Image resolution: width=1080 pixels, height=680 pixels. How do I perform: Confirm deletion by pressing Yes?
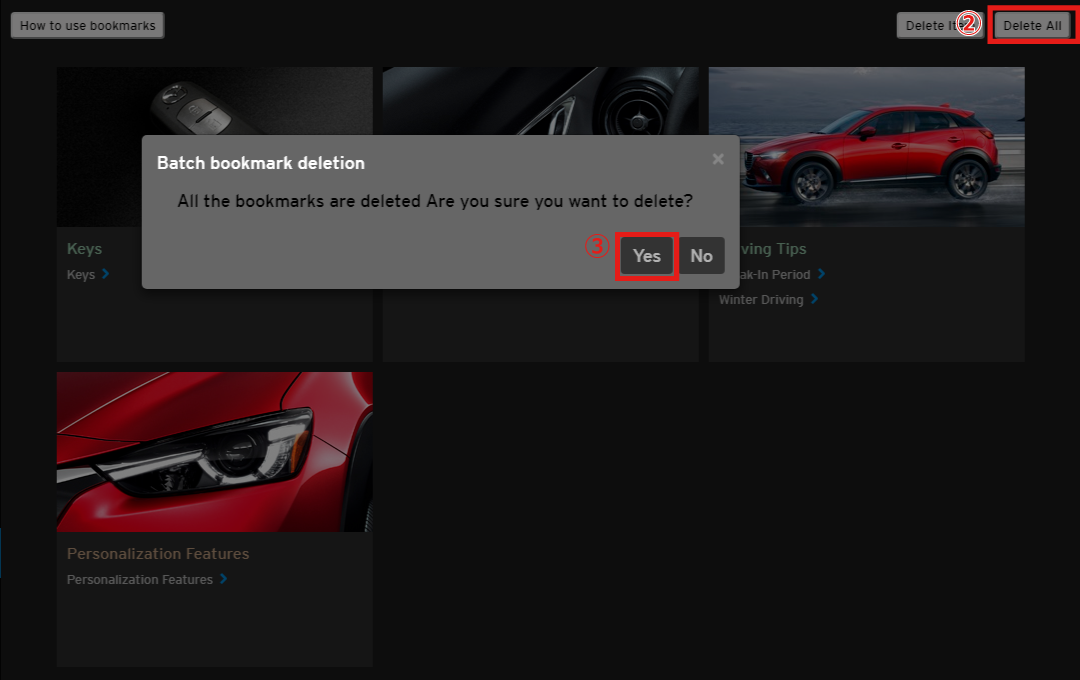click(647, 256)
